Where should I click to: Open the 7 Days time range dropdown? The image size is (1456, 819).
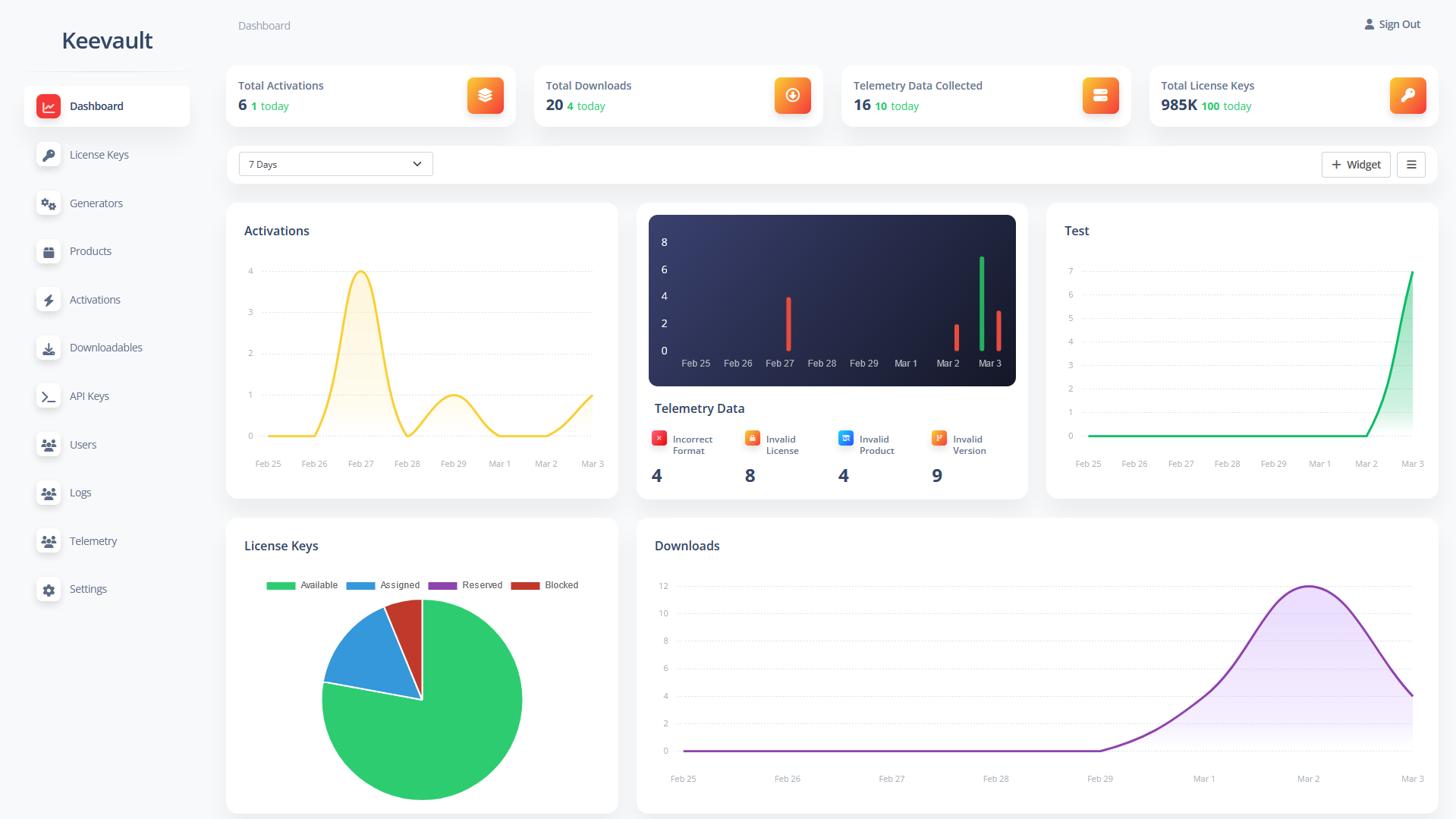pyautogui.click(x=336, y=164)
